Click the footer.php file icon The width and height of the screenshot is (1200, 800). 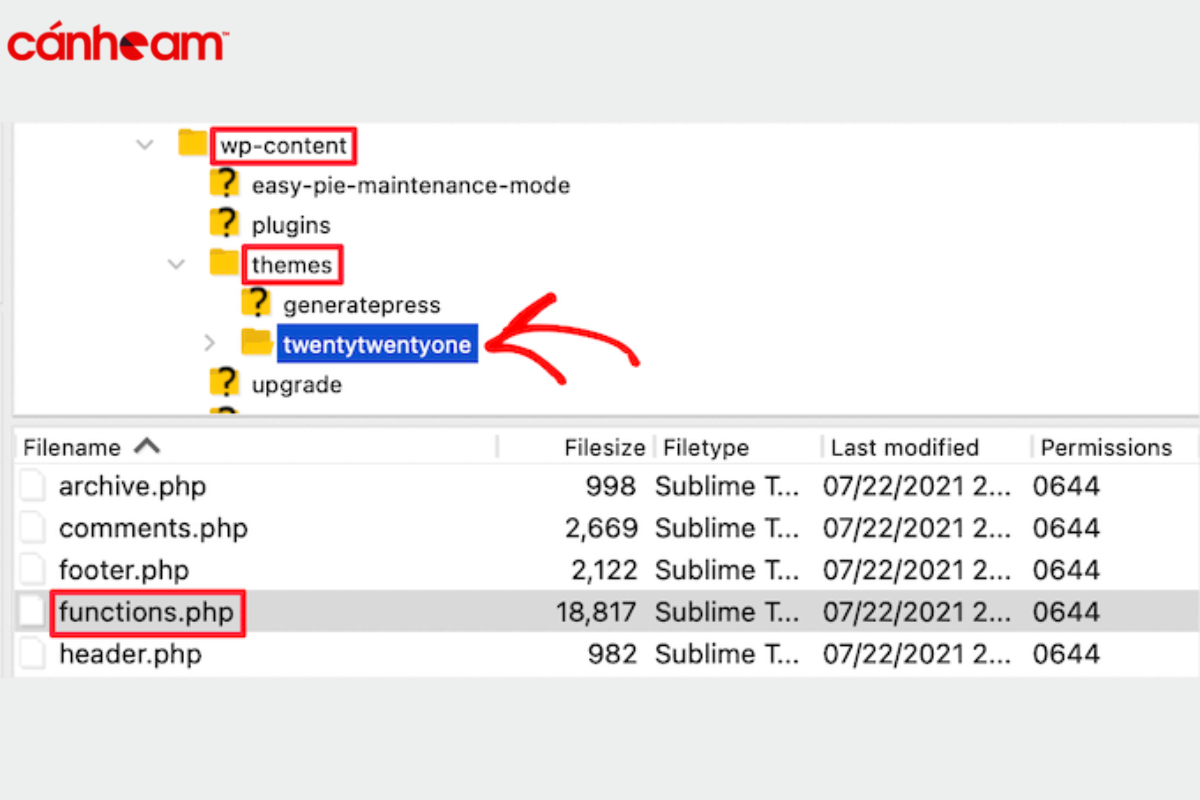pos(34,570)
